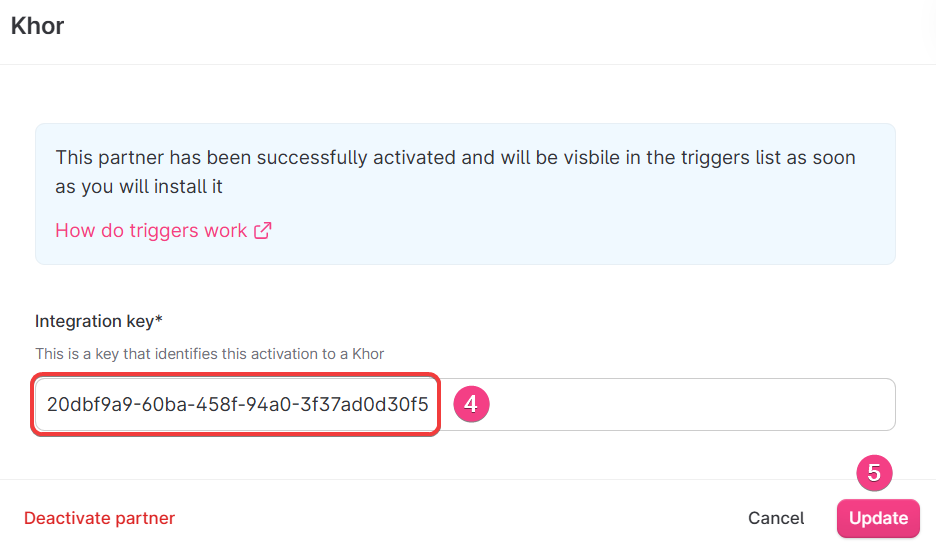Click the blank right end of the key field
This screenshot has height=549, width=936.
pos(700,405)
